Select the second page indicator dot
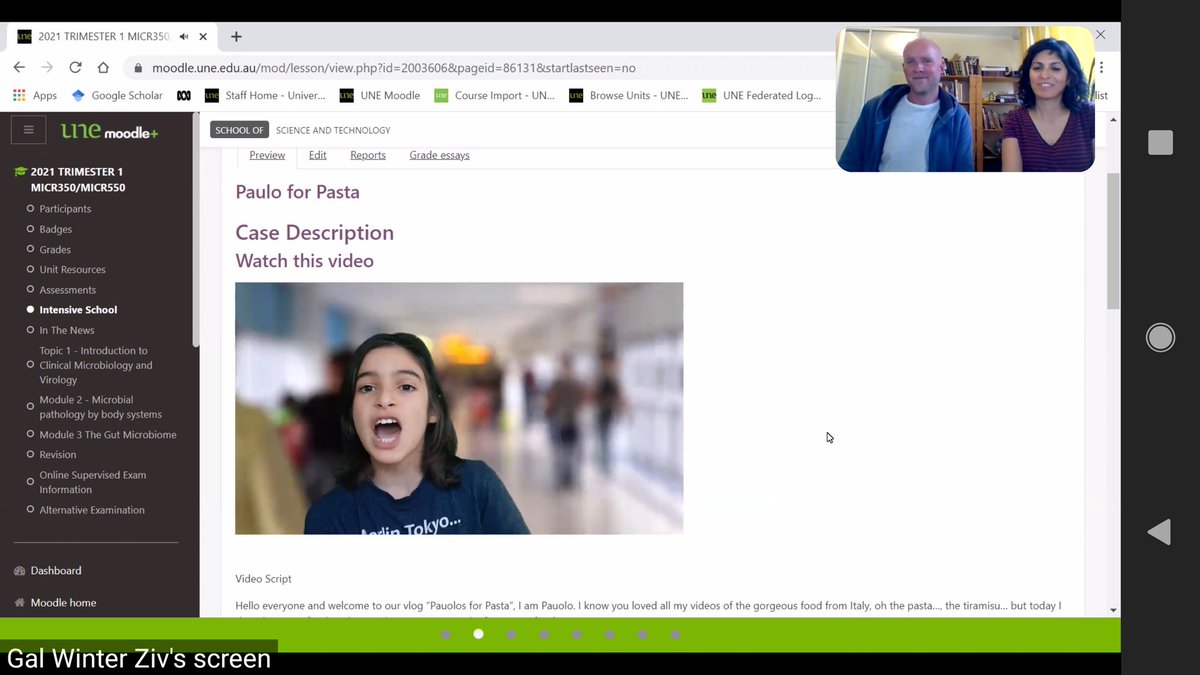This screenshot has height=675, width=1200. point(478,634)
